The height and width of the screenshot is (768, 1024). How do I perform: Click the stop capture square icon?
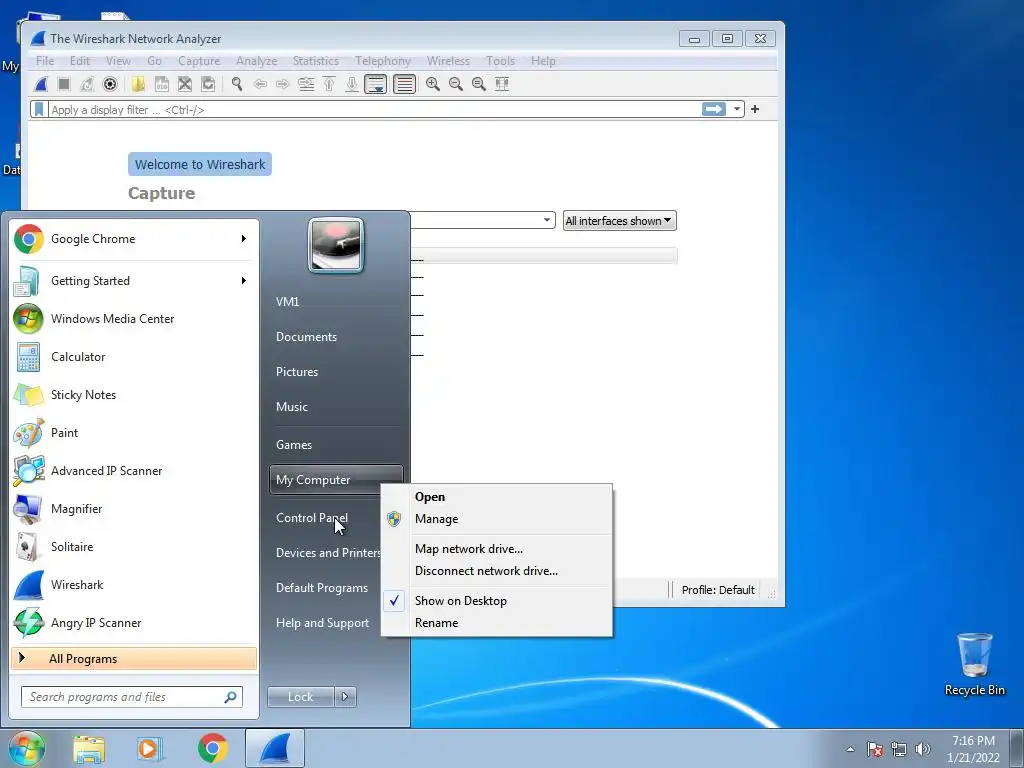64,84
